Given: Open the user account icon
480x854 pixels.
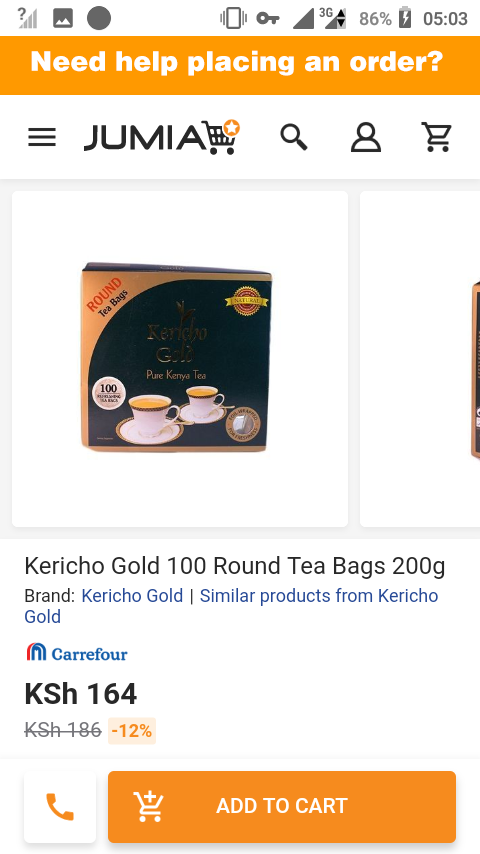Looking at the screenshot, I should click(x=366, y=137).
